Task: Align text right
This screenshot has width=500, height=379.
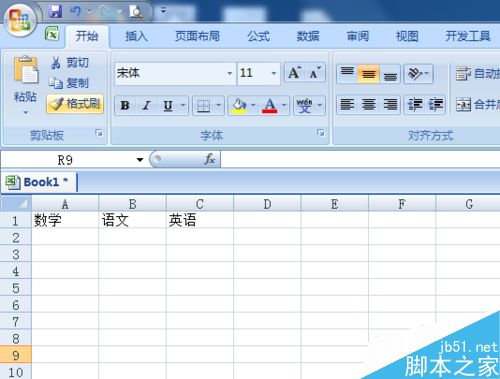Action: click(x=390, y=105)
